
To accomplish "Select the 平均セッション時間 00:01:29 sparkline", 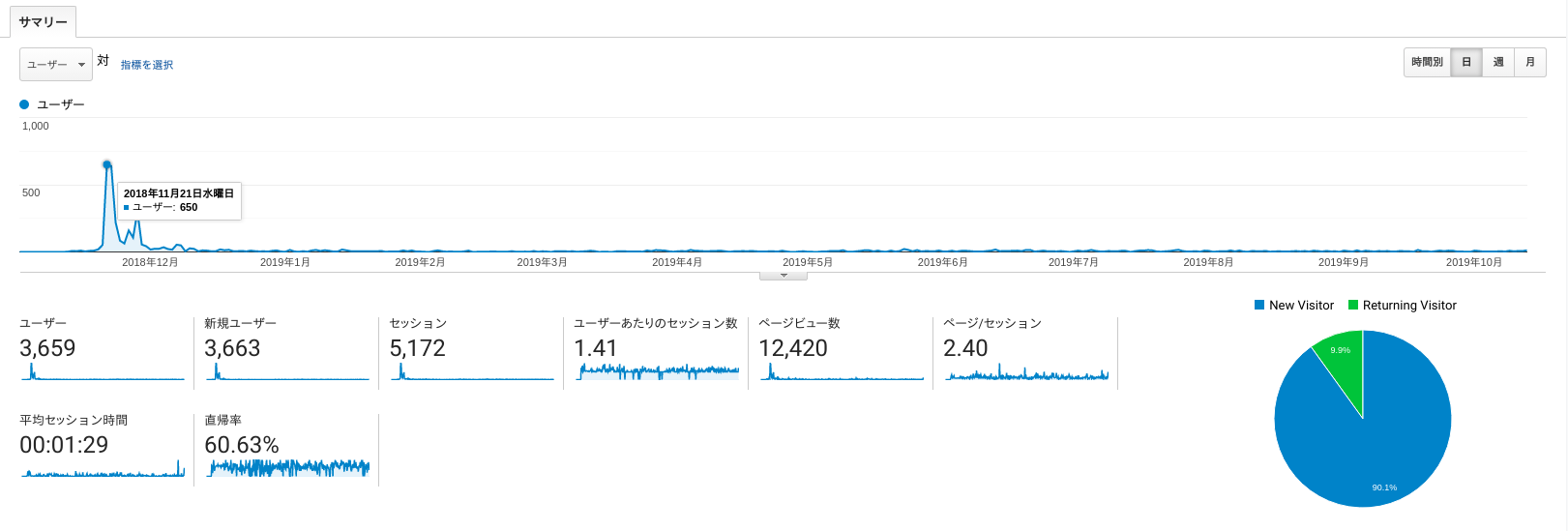I will (103, 468).
